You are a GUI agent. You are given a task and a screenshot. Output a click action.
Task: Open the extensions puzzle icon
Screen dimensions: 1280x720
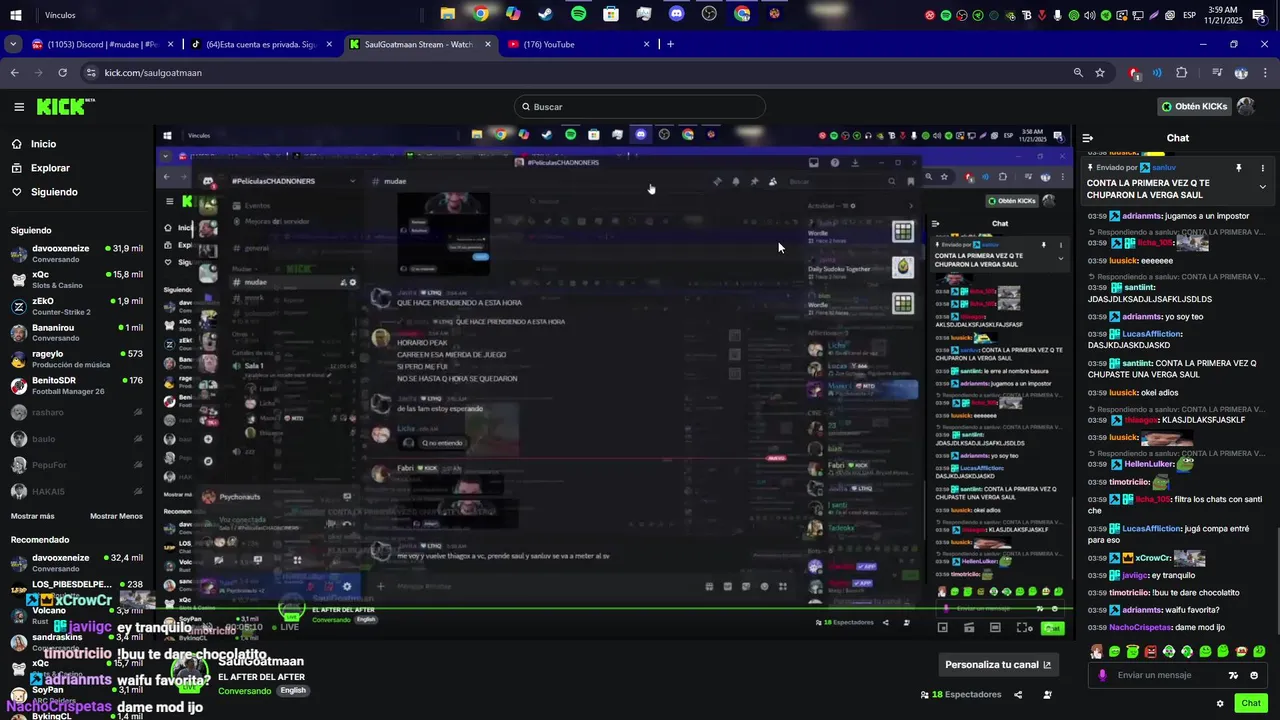point(1181,72)
